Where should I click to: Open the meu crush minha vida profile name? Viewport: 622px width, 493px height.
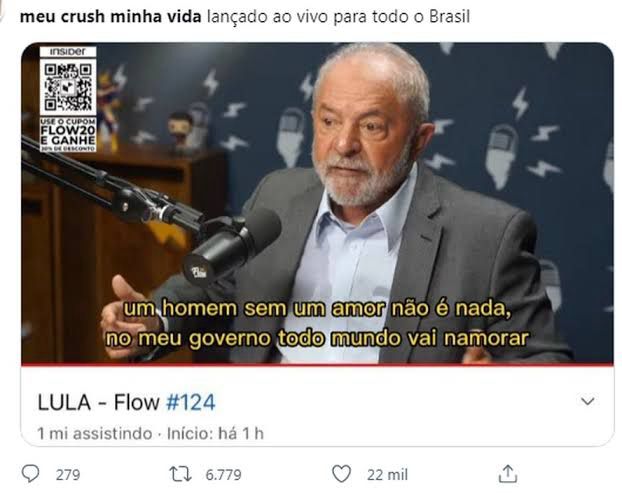[111, 17]
